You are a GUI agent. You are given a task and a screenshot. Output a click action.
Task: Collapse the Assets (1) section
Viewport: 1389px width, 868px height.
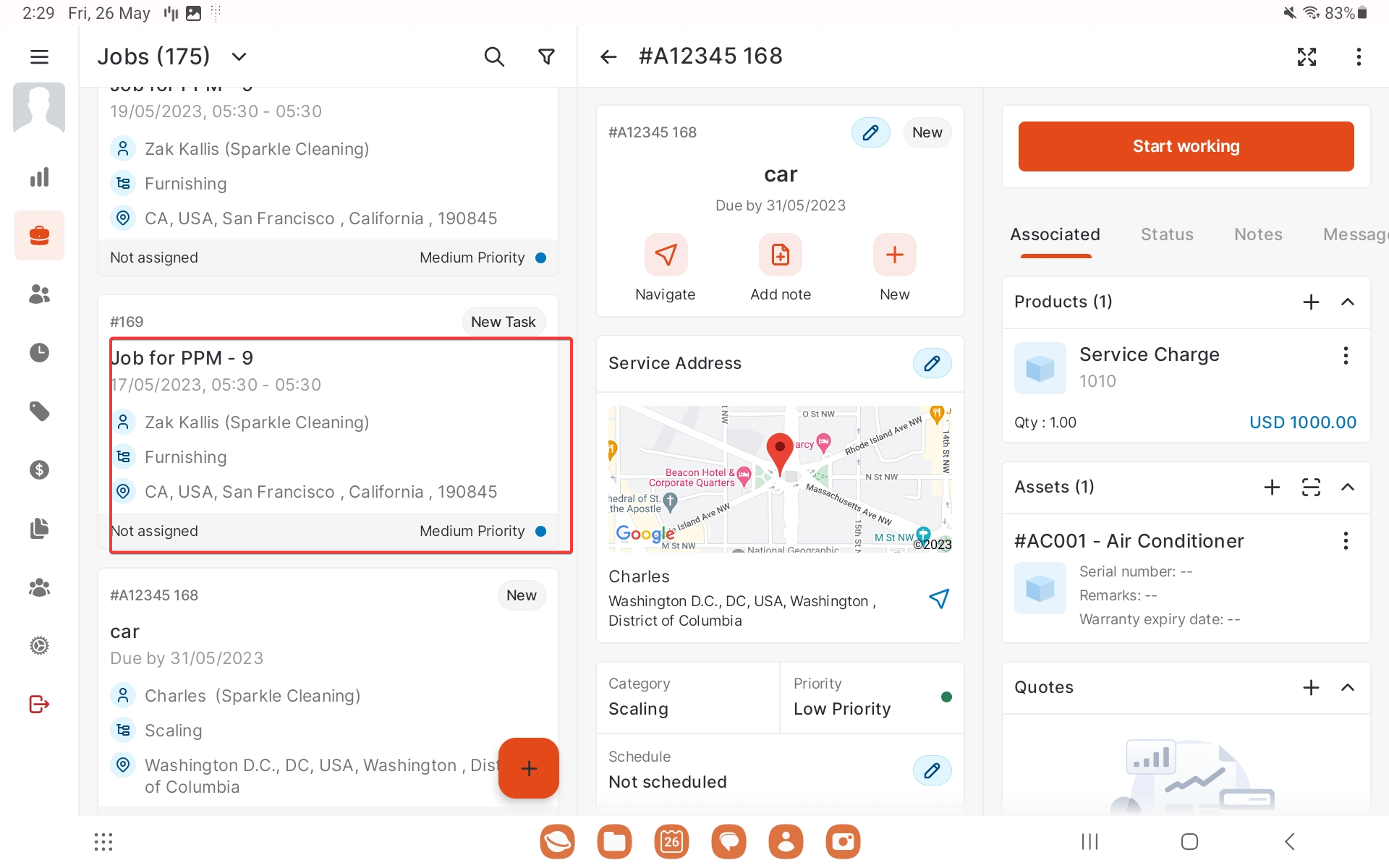tap(1348, 487)
